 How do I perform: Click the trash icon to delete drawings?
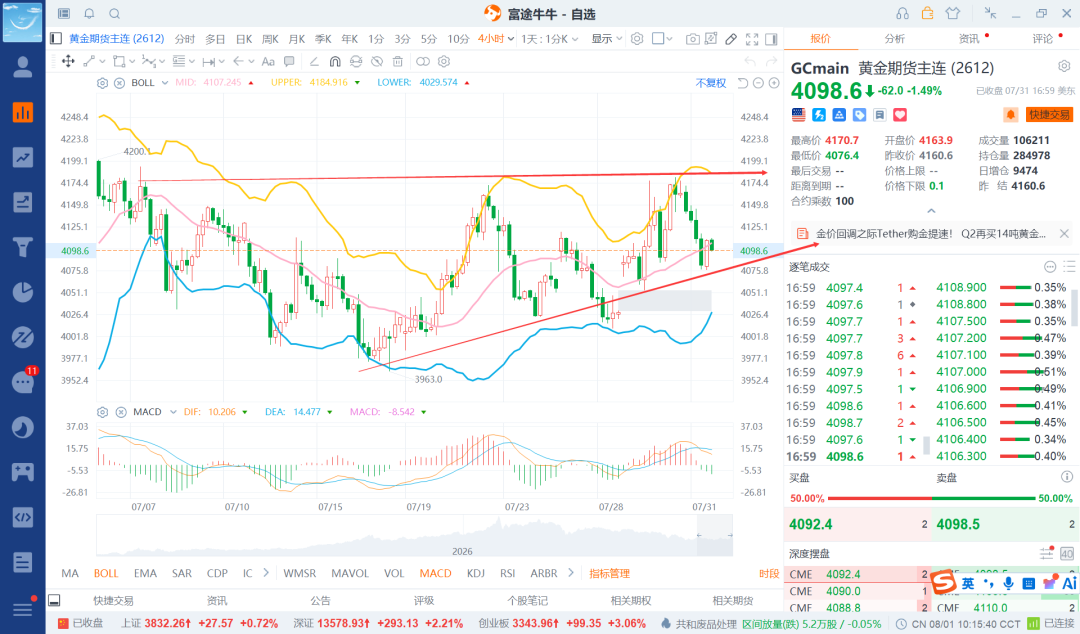point(398,61)
